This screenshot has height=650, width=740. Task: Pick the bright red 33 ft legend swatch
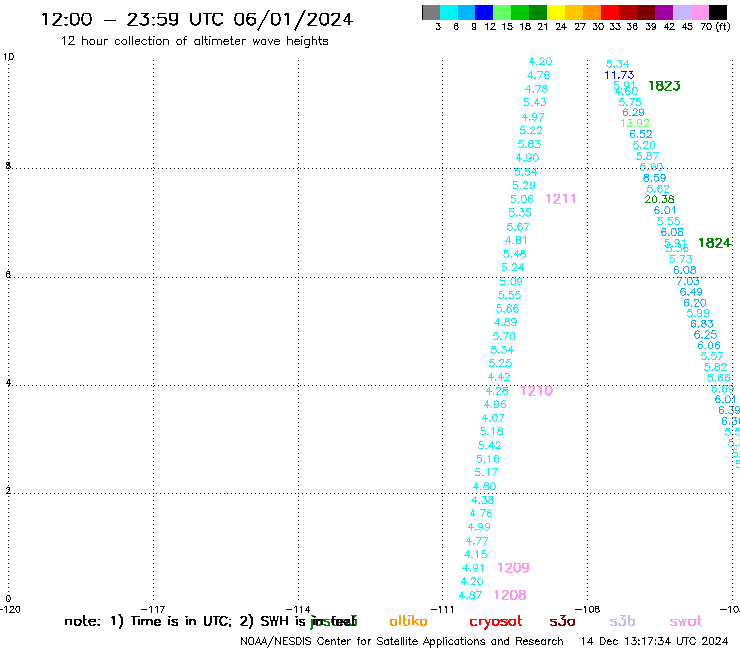(610, 12)
